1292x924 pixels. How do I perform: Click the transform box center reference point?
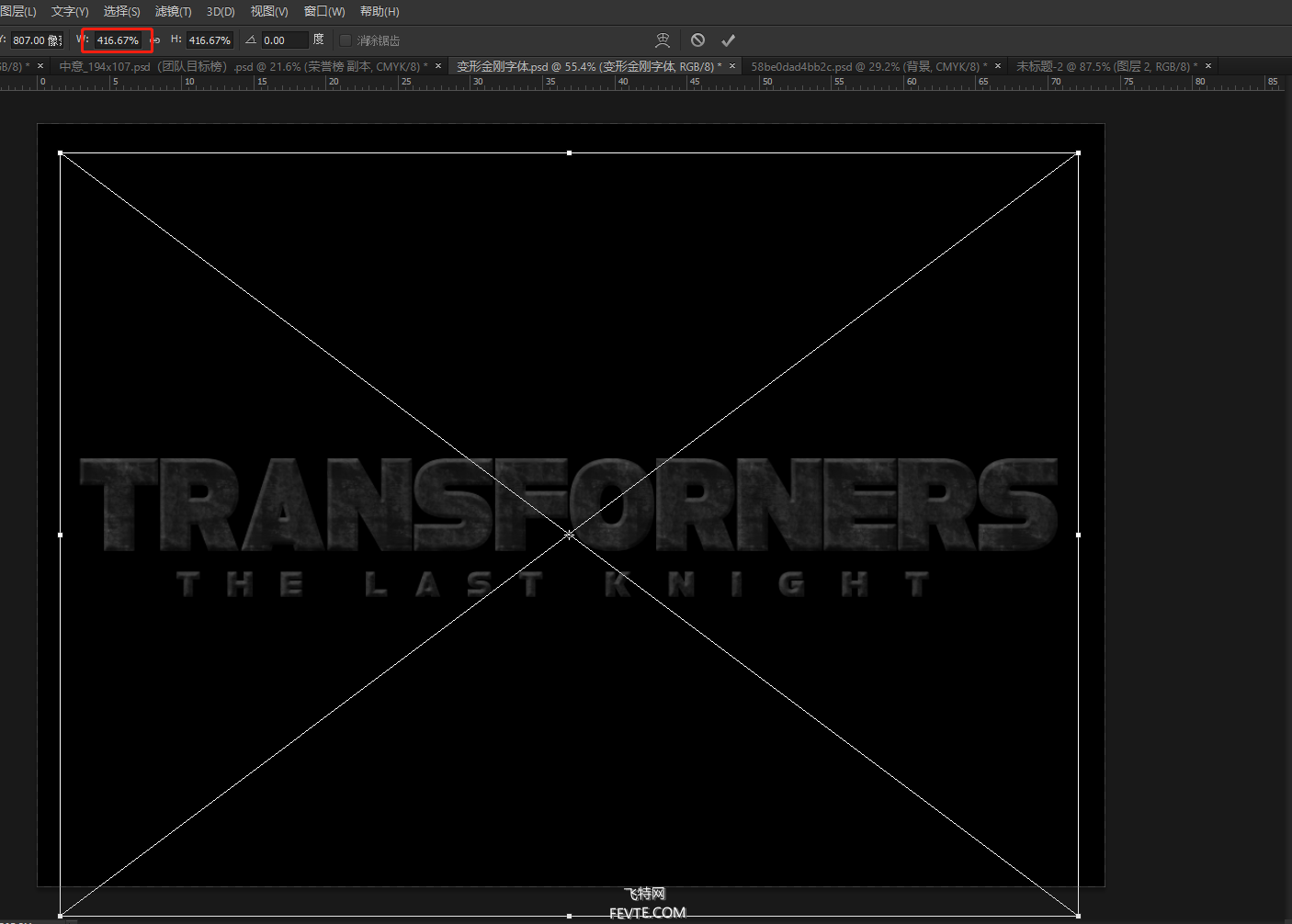569,534
